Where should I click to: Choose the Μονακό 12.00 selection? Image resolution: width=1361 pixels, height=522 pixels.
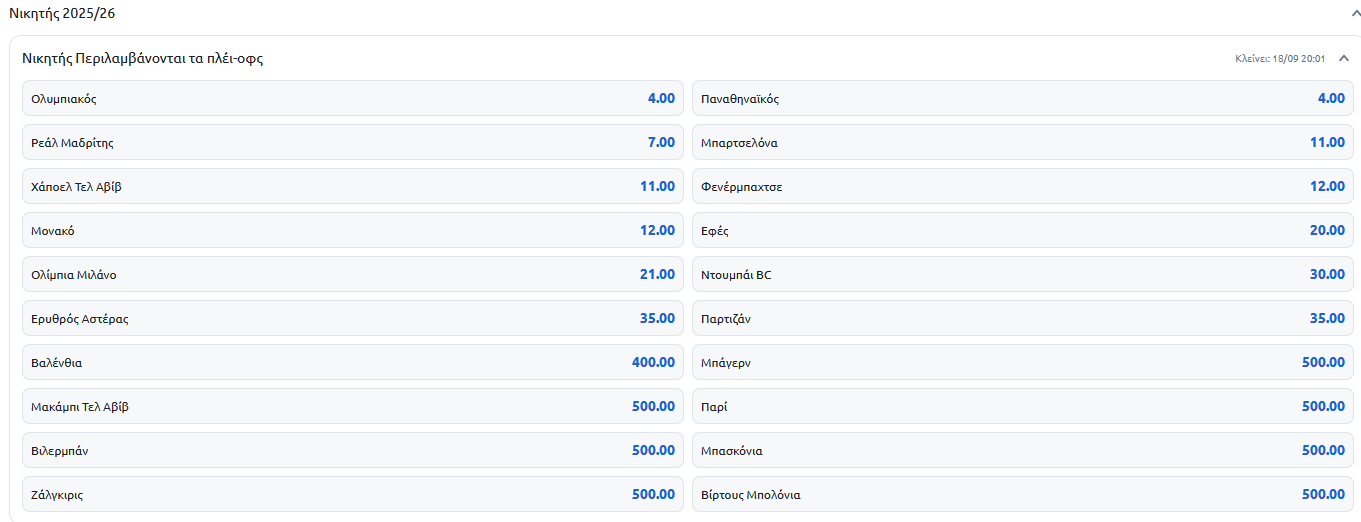(x=353, y=231)
